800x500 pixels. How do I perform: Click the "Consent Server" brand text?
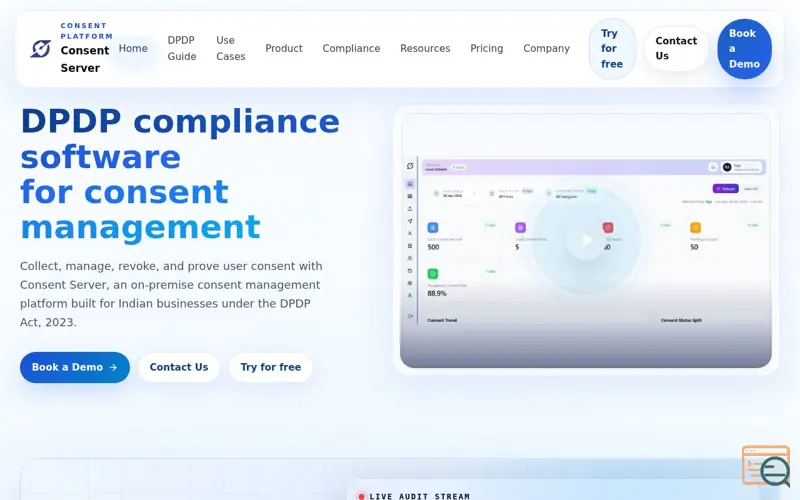tap(85, 59)
